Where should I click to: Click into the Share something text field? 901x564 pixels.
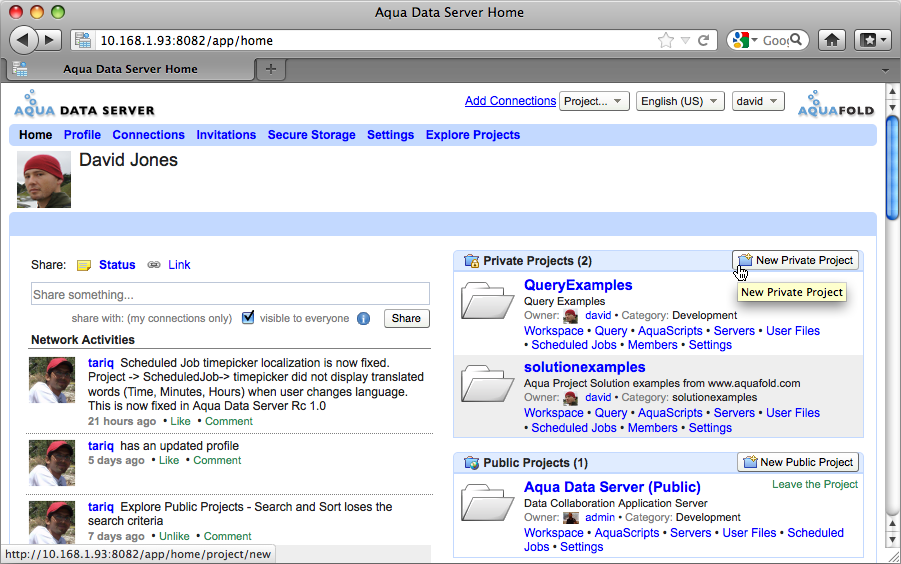click(x=230, y=294)
